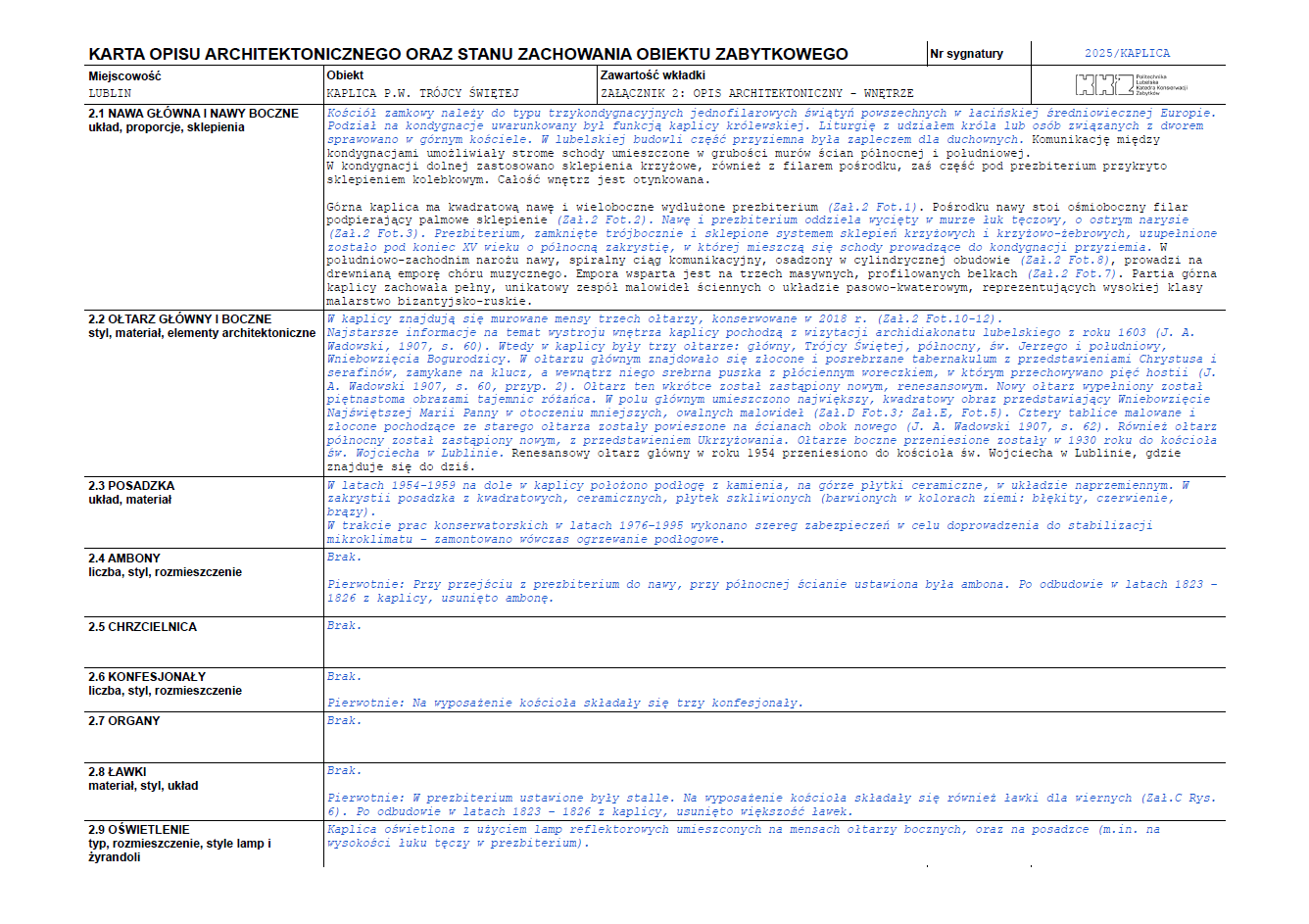Select the 'Nr sygnatury' label
1309x924 pixels.
(966, 54)
